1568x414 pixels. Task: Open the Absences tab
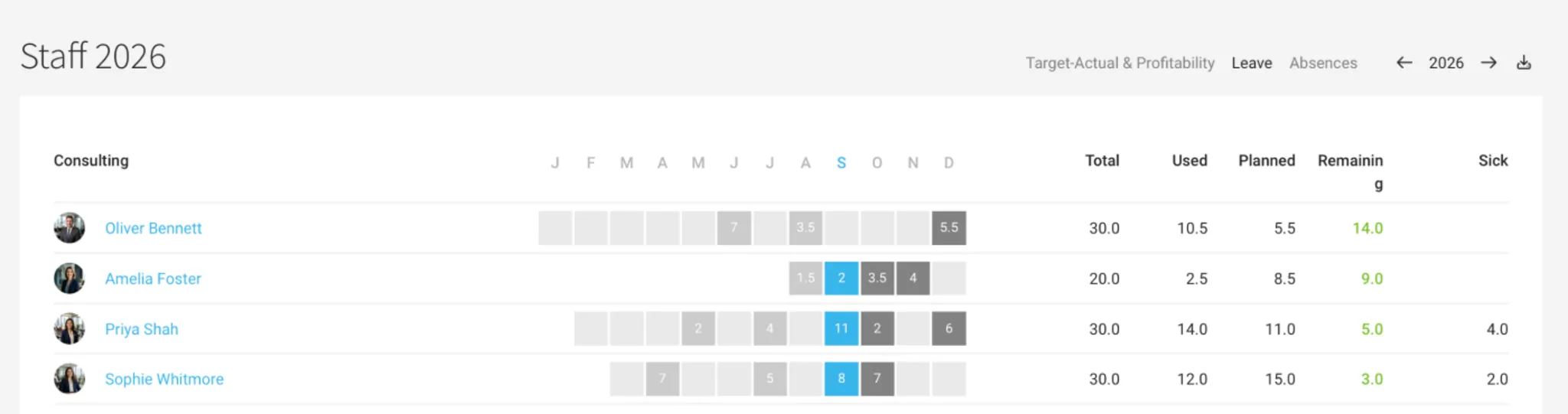click(x=1323, y=63)
